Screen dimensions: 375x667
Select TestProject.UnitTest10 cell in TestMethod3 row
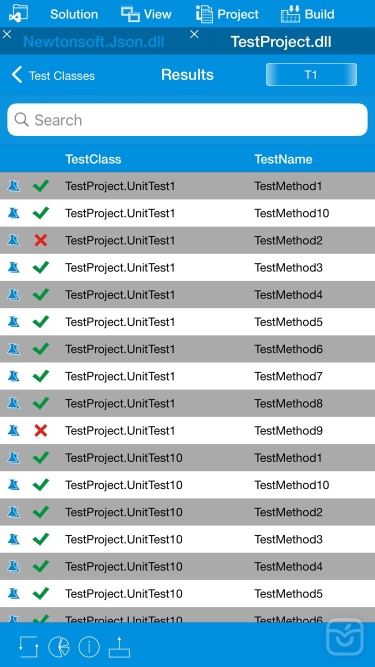point(124,539)
